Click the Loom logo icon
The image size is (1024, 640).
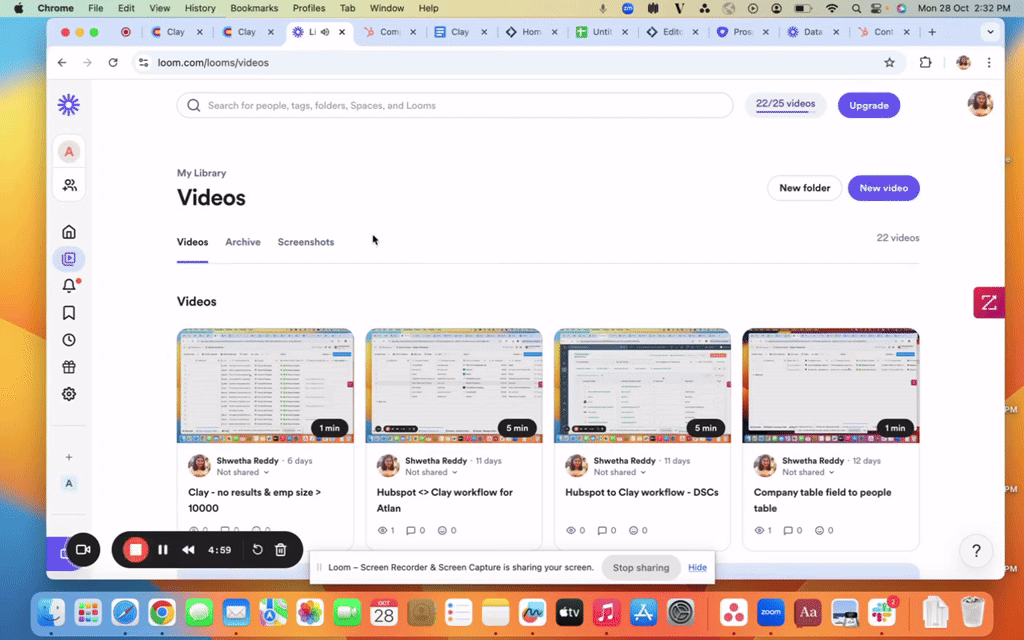click(x=69, y=105)
